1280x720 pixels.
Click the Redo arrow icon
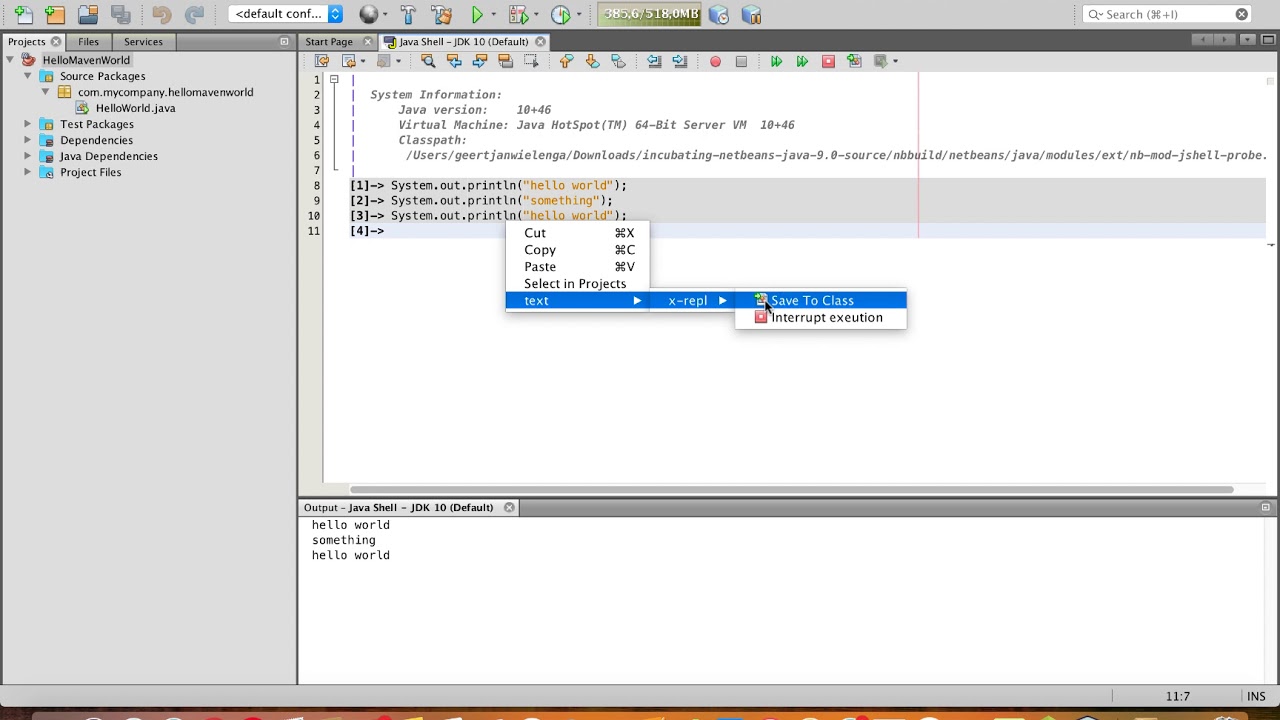pyautogui.click(x=195, y=15)
